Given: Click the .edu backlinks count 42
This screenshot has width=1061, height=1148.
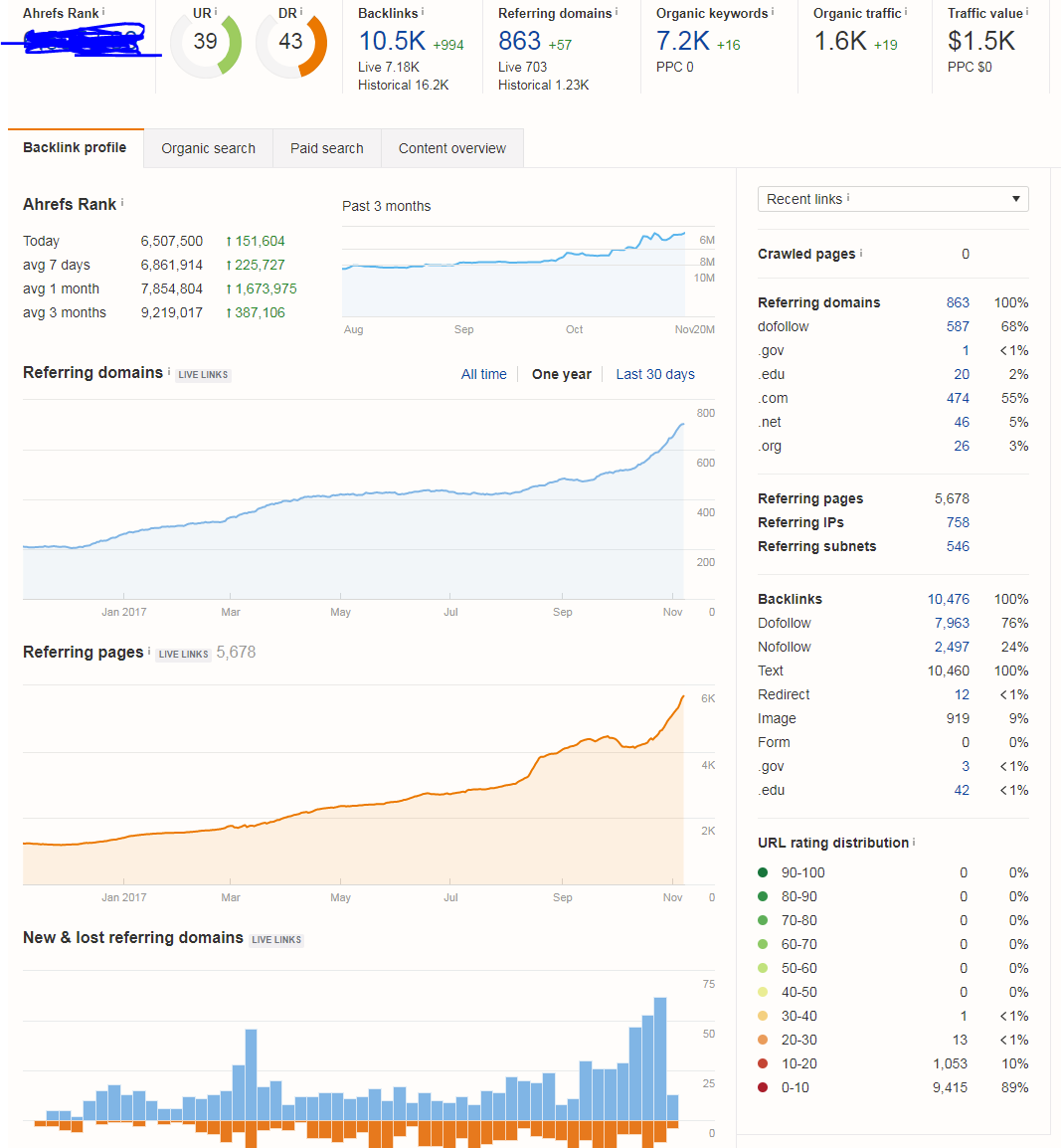Looking at the screenshot, I should click(x=962, y=790).
